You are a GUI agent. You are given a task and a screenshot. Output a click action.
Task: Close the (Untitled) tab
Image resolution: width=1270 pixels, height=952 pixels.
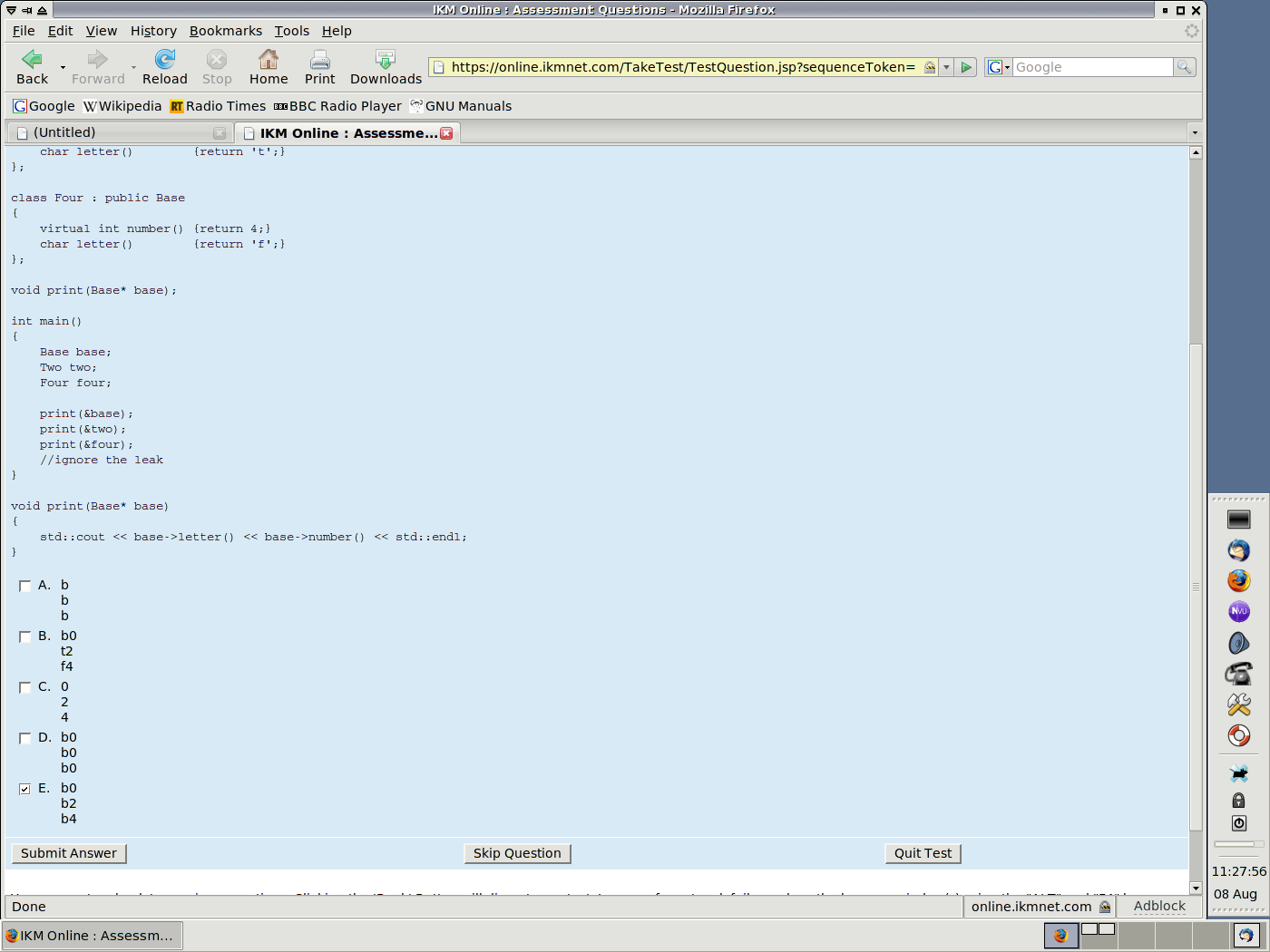[x=220, y=133]
